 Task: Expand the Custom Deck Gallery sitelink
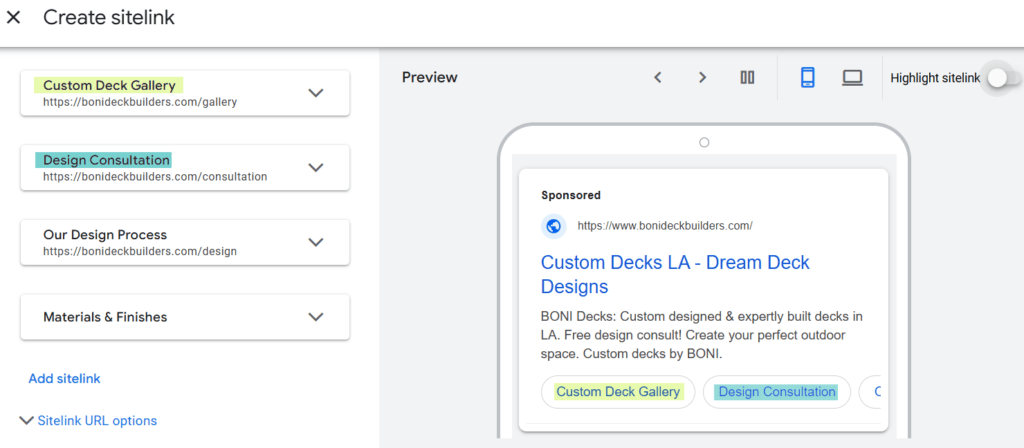click(x=316, y=93)
